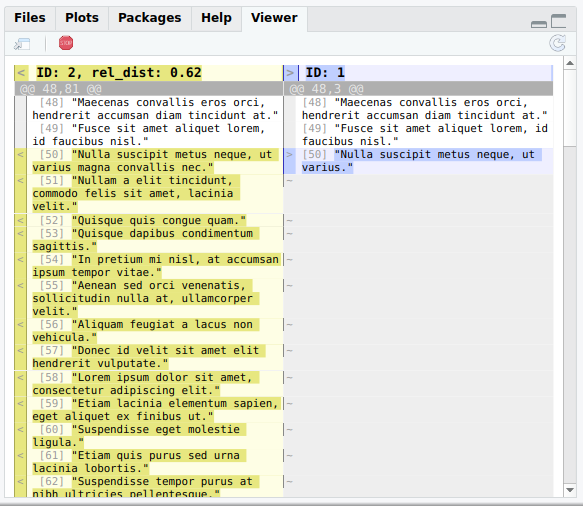Click the 'ID: 2, rel_dist: 0.62' header
The image size is (583, 506).
pos(119,72)
